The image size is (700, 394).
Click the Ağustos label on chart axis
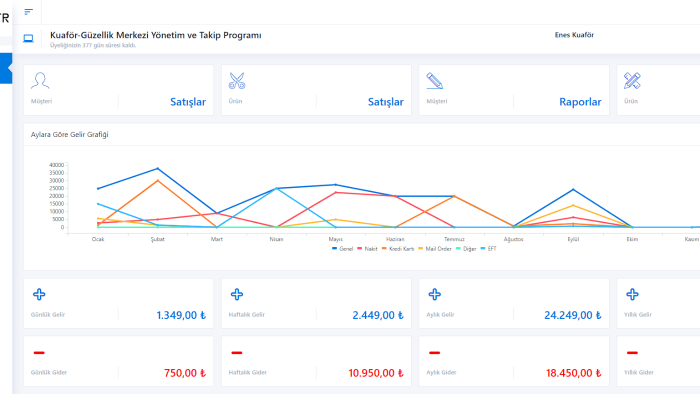[513, 240]
